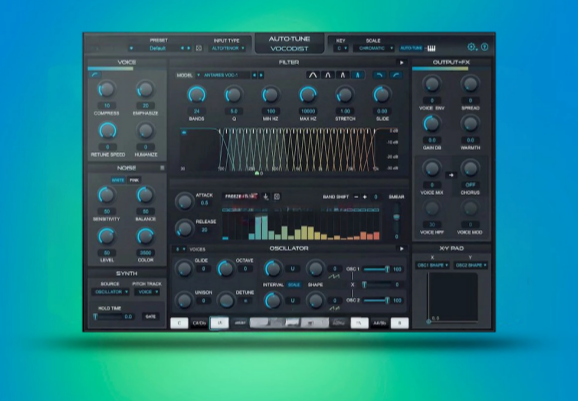Open the settings gear icon
Viewport: 578px width, 401px height.
pos(471,47)
